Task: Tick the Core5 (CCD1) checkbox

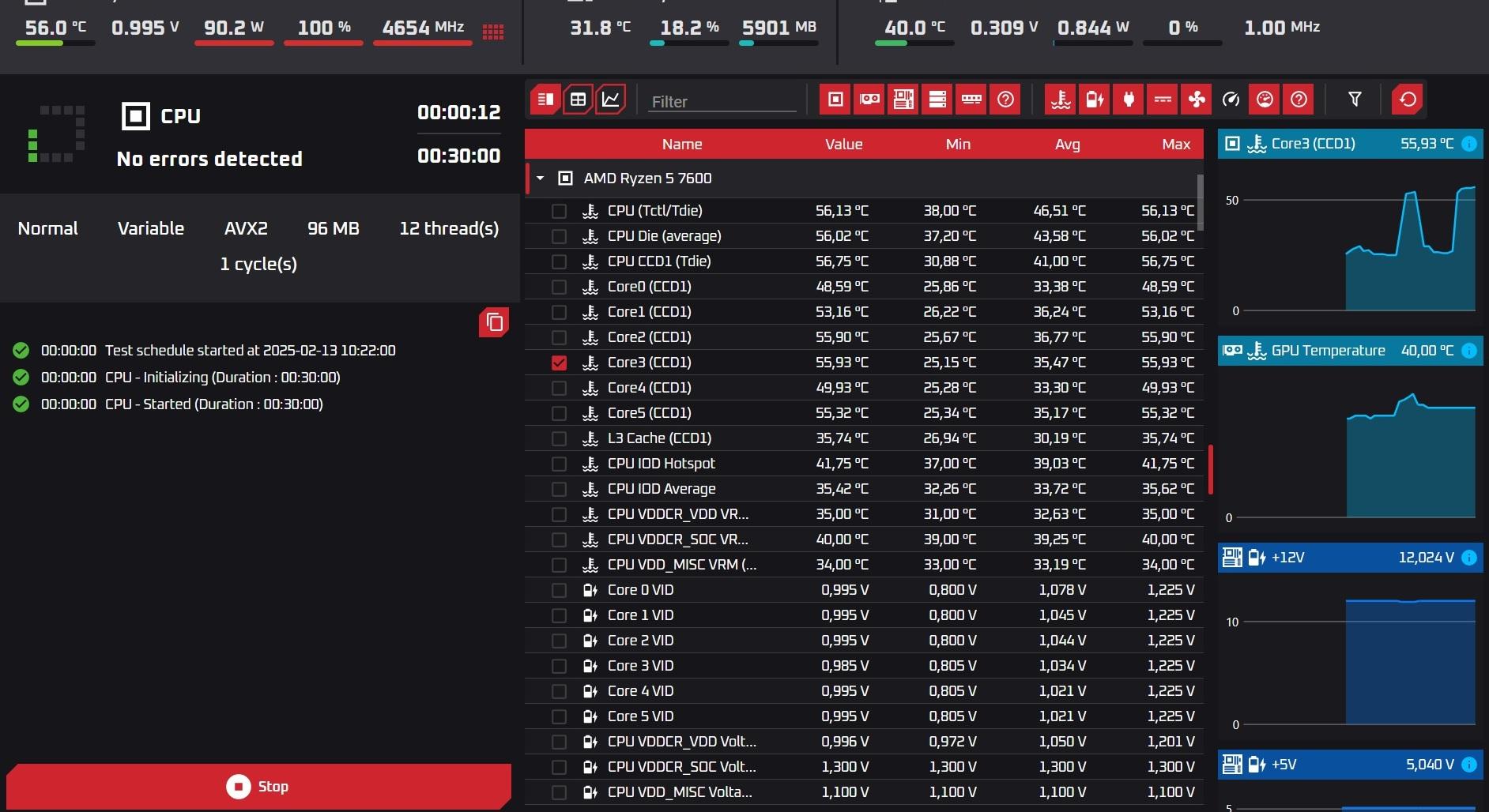Action: (559, 413)
